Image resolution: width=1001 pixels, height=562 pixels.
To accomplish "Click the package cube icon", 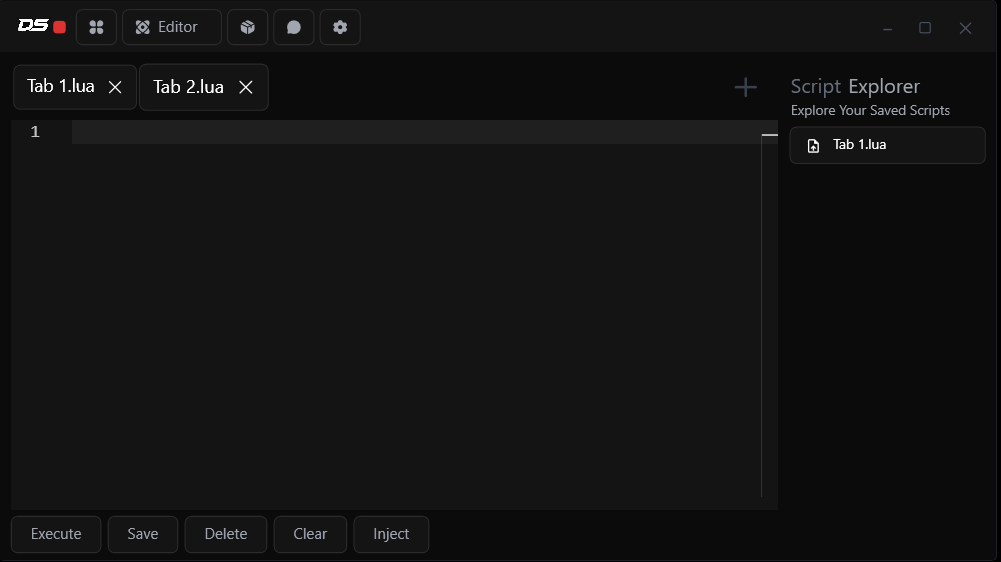I will click(x=247, y=27).
